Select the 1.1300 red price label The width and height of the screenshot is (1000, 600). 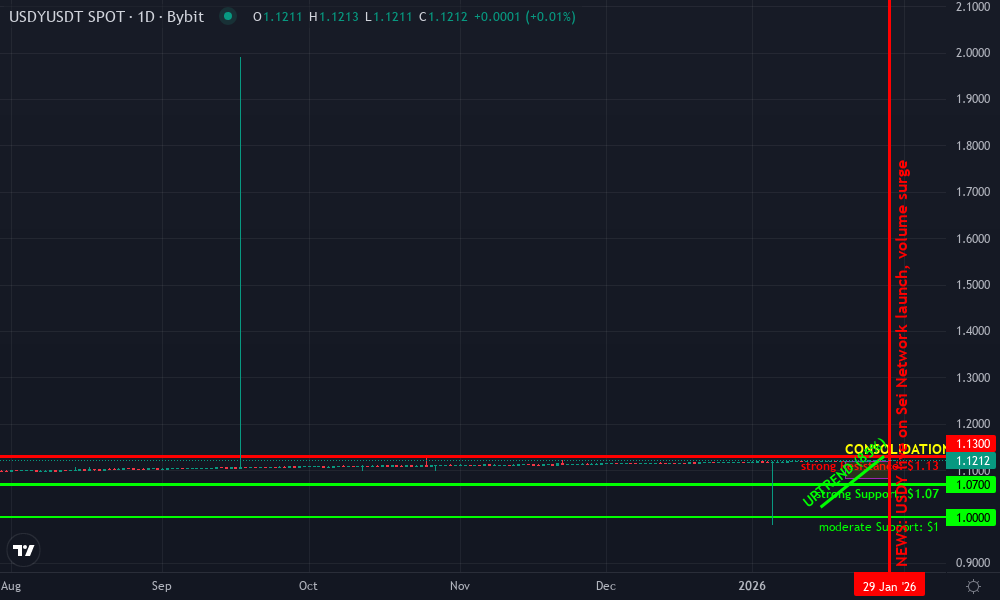(x=971, y=443)
